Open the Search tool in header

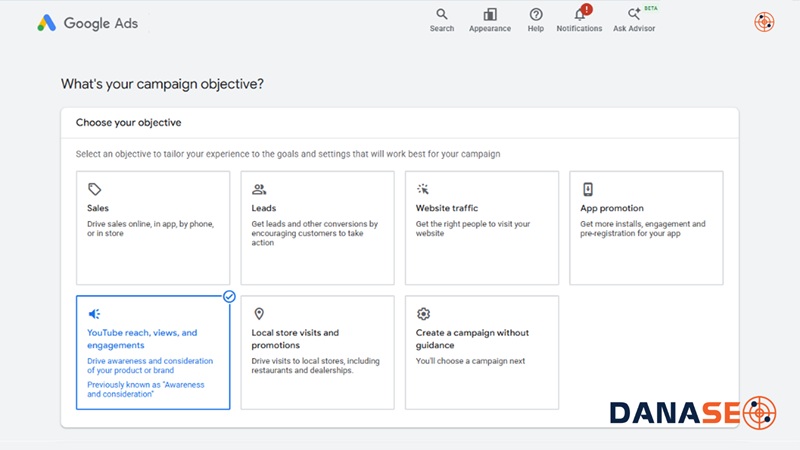click(442, 14)
